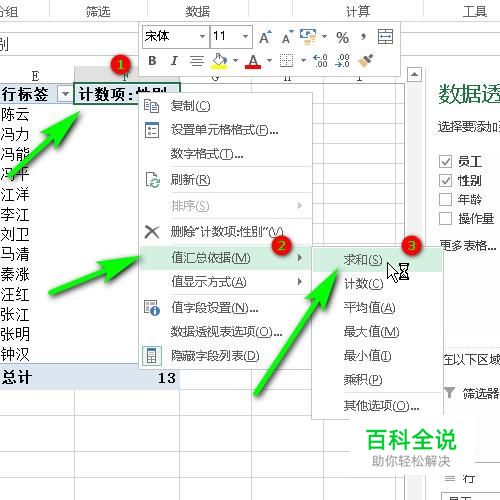
Task: Click the borders icon in mini toolbar
Action: tap(286, 61)
